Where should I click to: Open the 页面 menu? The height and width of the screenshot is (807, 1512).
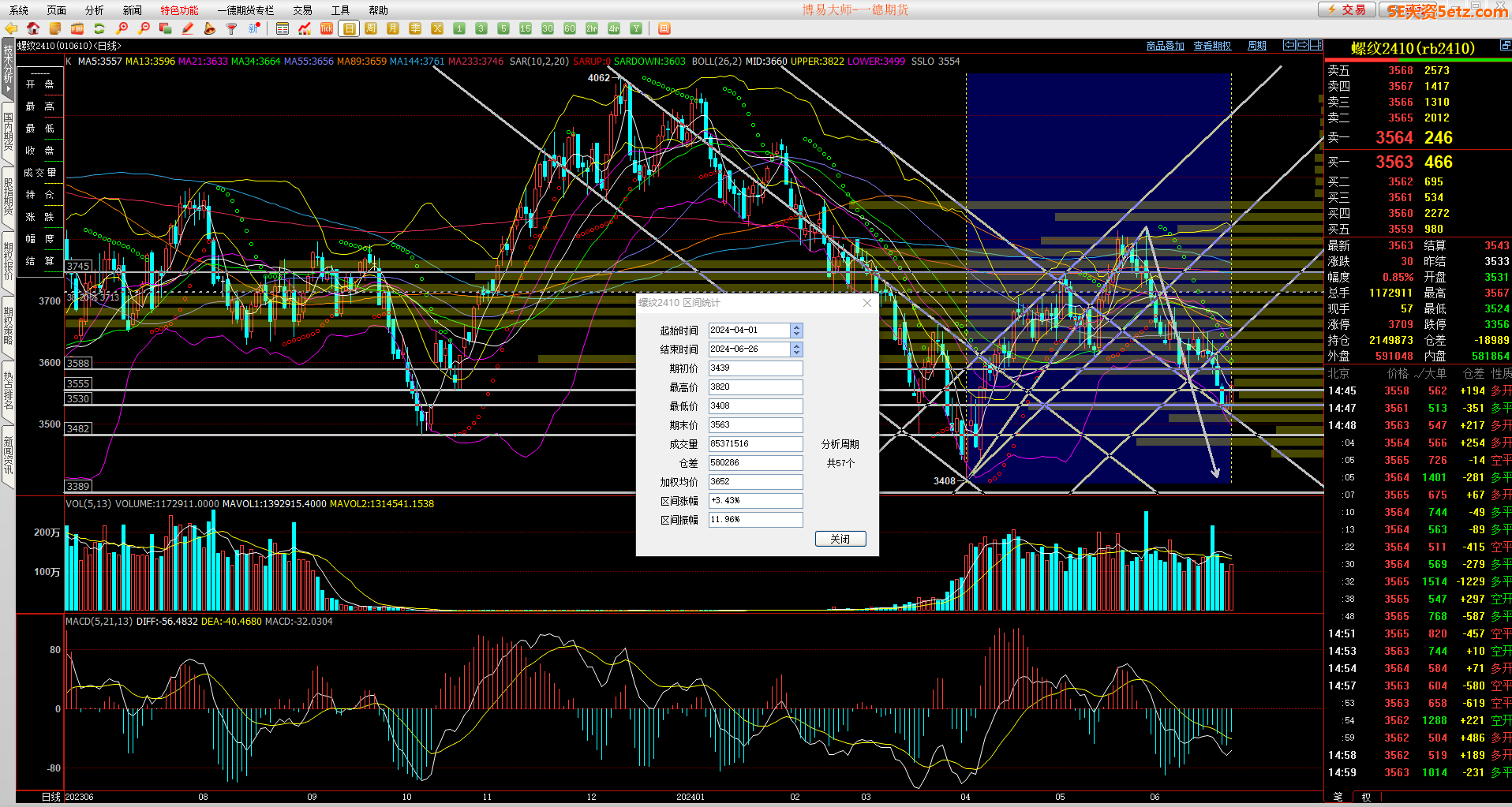(57, 10)
